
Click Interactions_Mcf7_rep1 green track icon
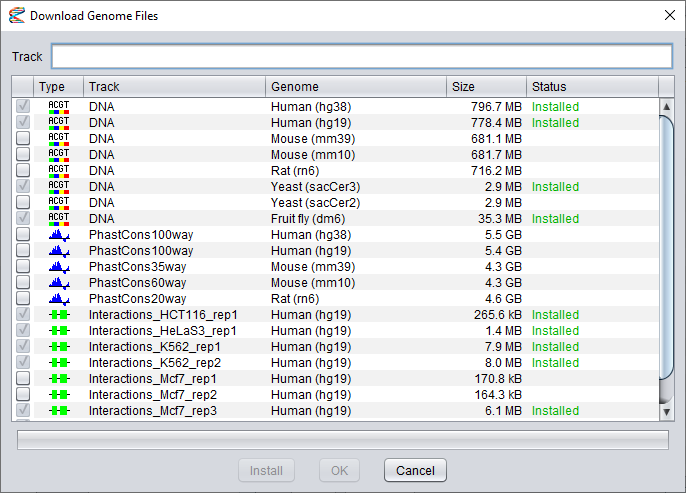point(59,379)
